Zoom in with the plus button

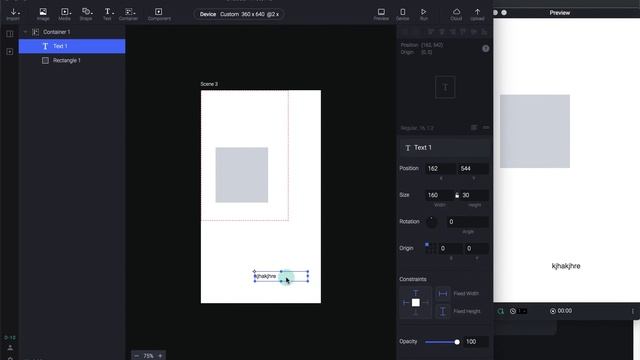coord(160,356)
